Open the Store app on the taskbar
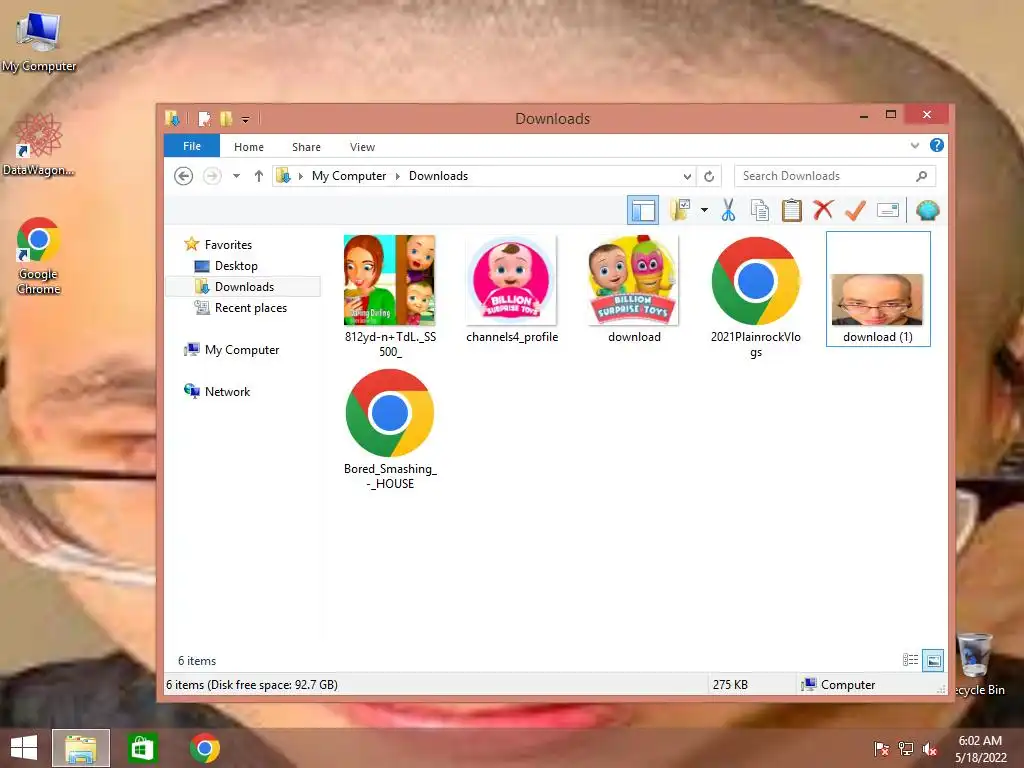Image resolution: width=1024 pixels, height=768 pixels. pyautogui.click(x=142, y=748)
